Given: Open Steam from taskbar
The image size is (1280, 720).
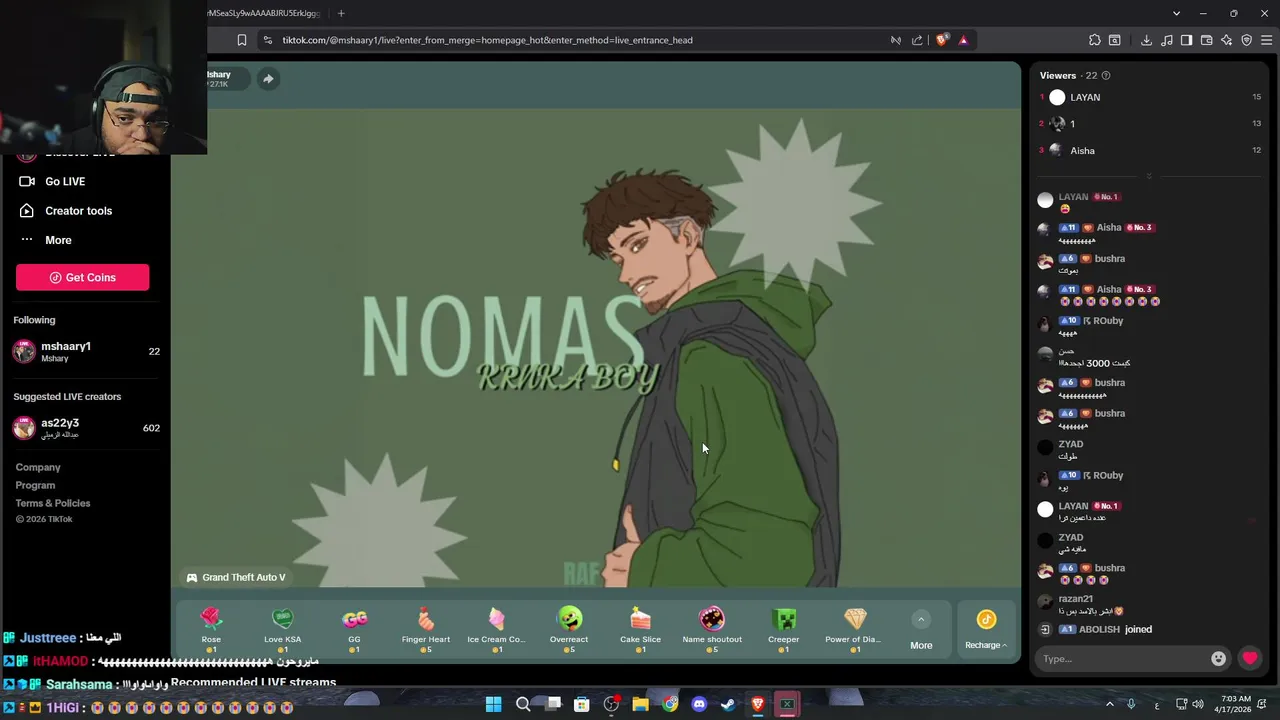Looking at the screenshot, I should click(728, 704).
